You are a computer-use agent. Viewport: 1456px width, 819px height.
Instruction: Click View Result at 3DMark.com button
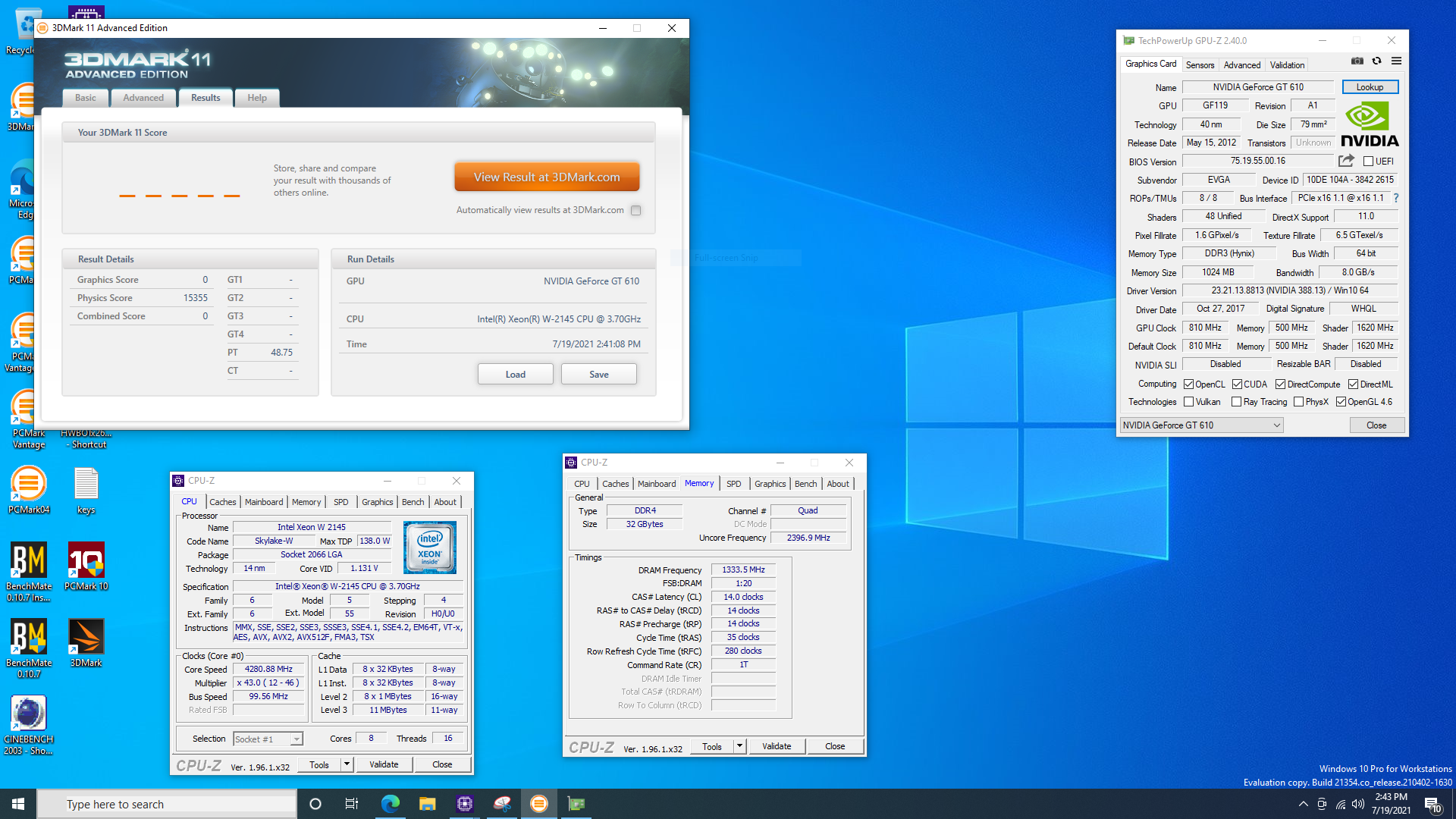tap(547, 177)
